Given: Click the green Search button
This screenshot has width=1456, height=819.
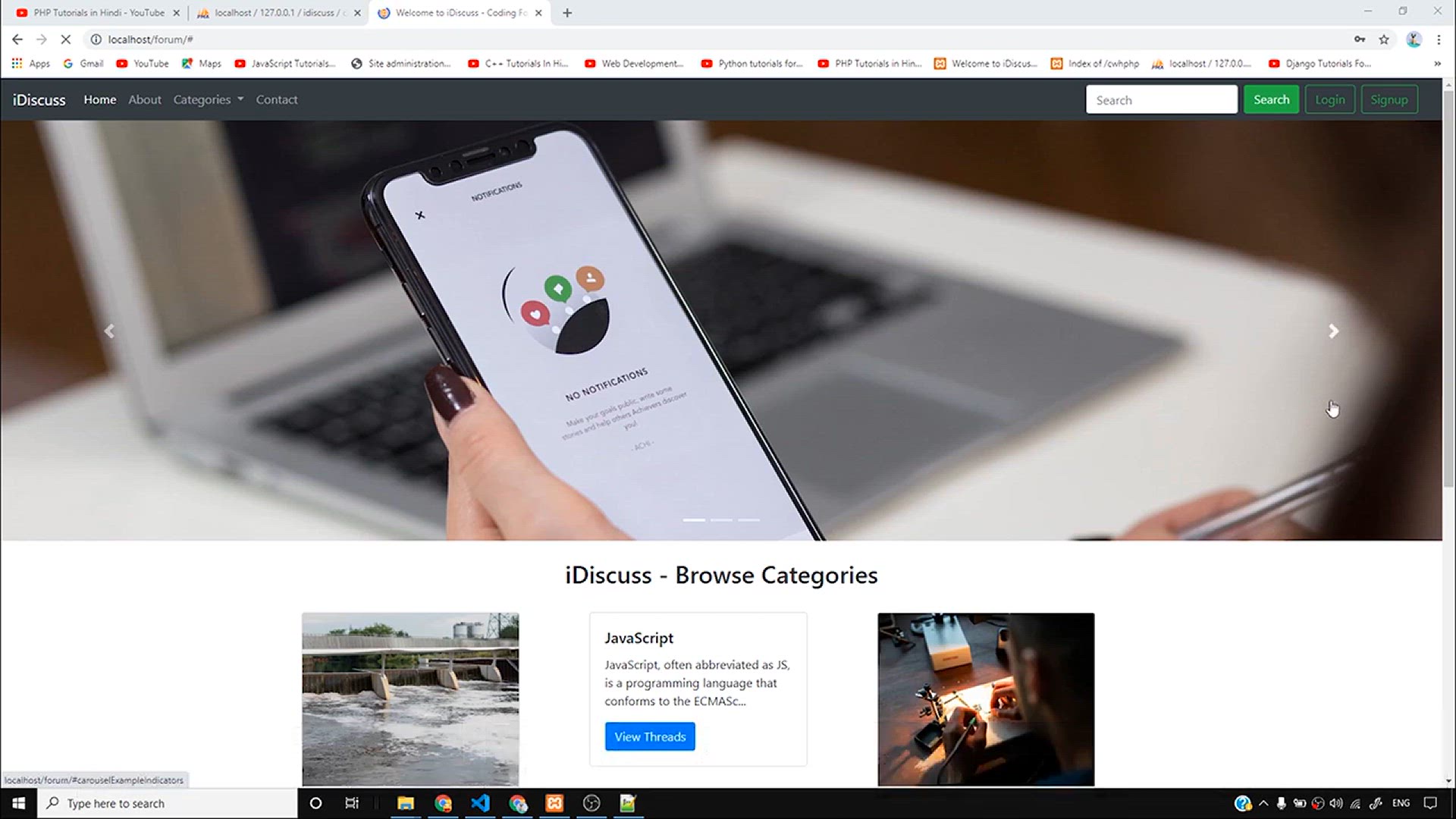Looking at the screenshot, I should click(1271, 100).
